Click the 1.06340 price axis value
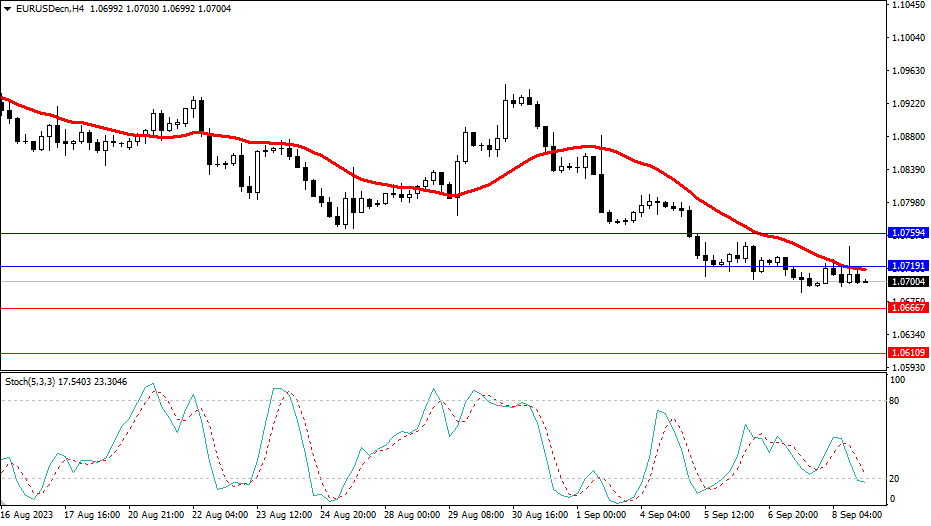 (908, 335)
